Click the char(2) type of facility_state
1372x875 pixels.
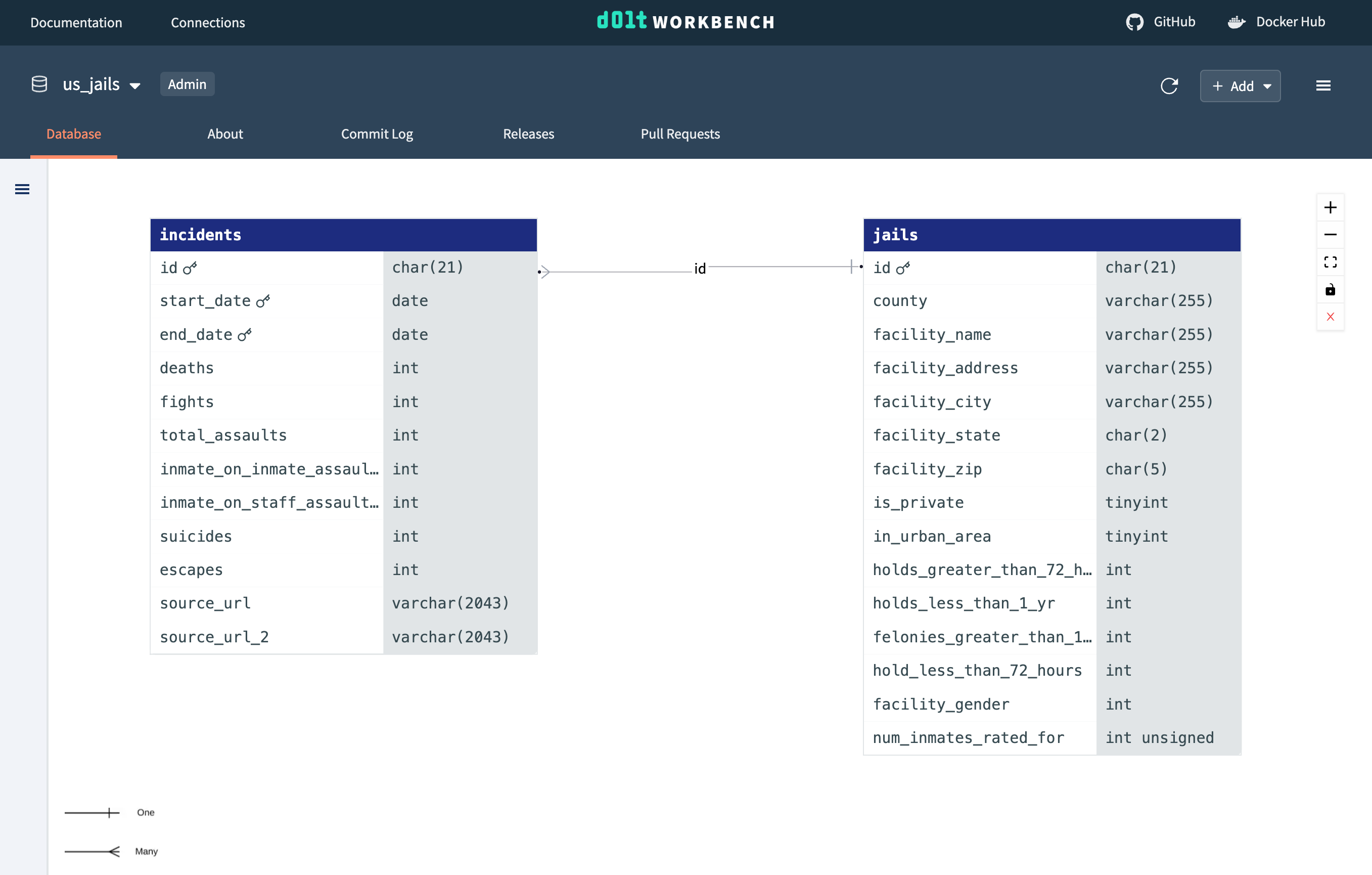(1168, 435)
